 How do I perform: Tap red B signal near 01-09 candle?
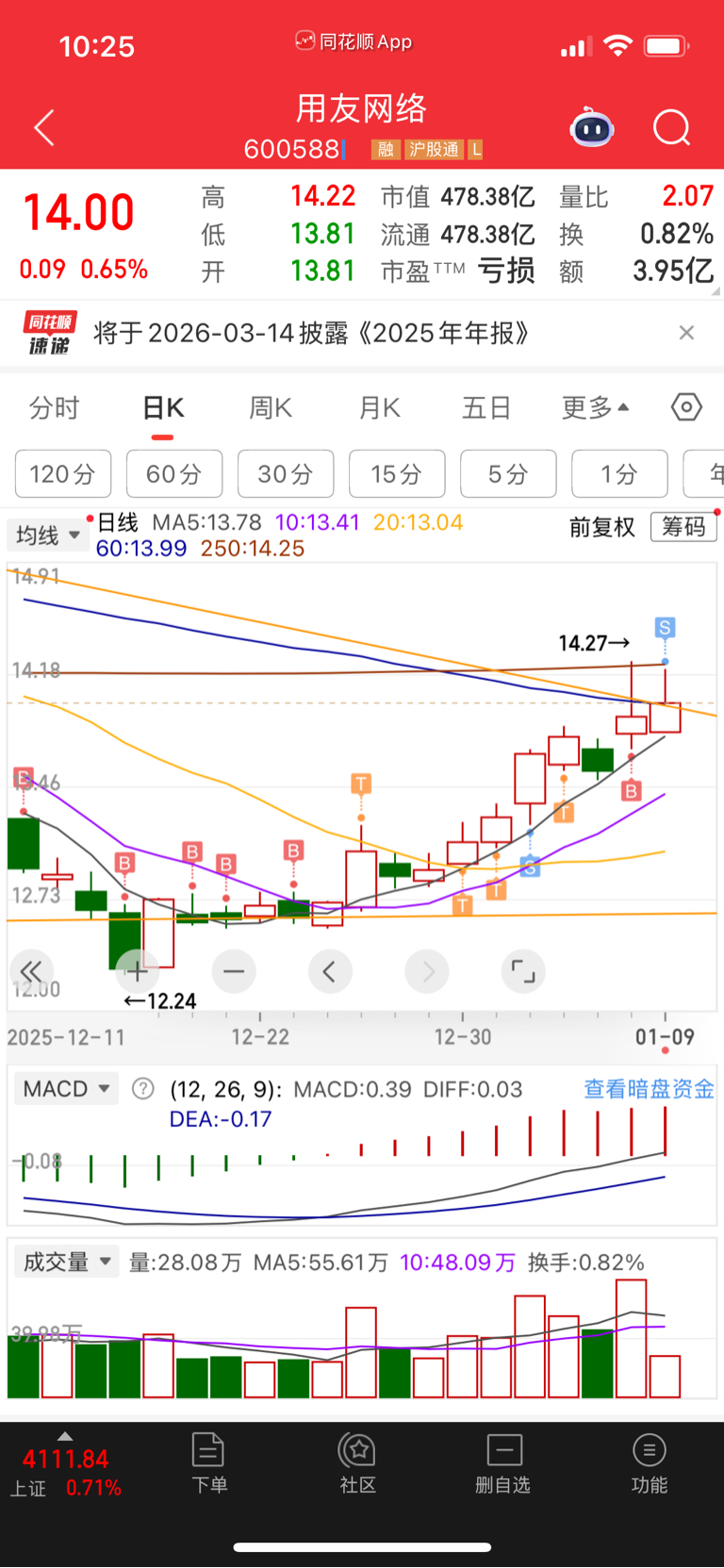tap(632, 790)
